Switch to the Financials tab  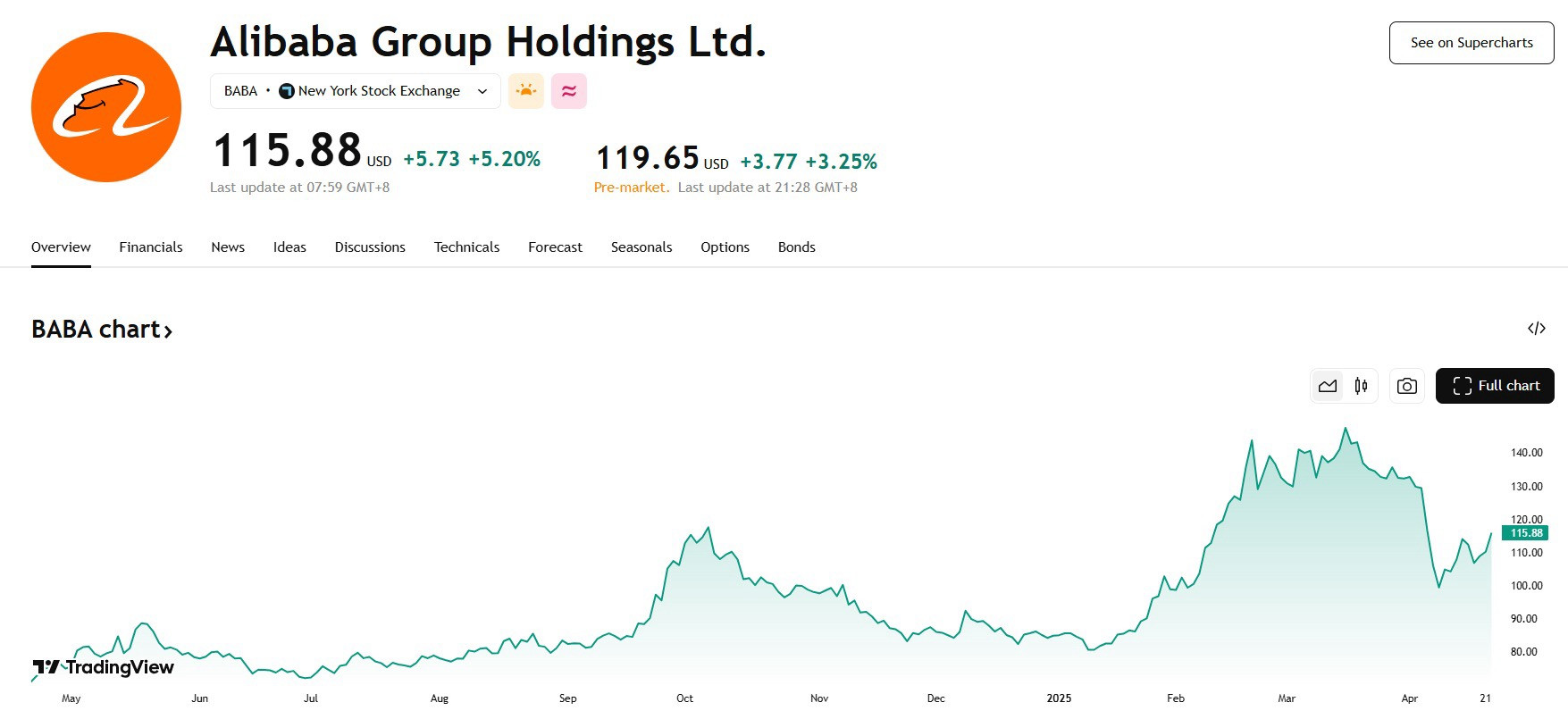pyautogui.click(x=151, y=247)
